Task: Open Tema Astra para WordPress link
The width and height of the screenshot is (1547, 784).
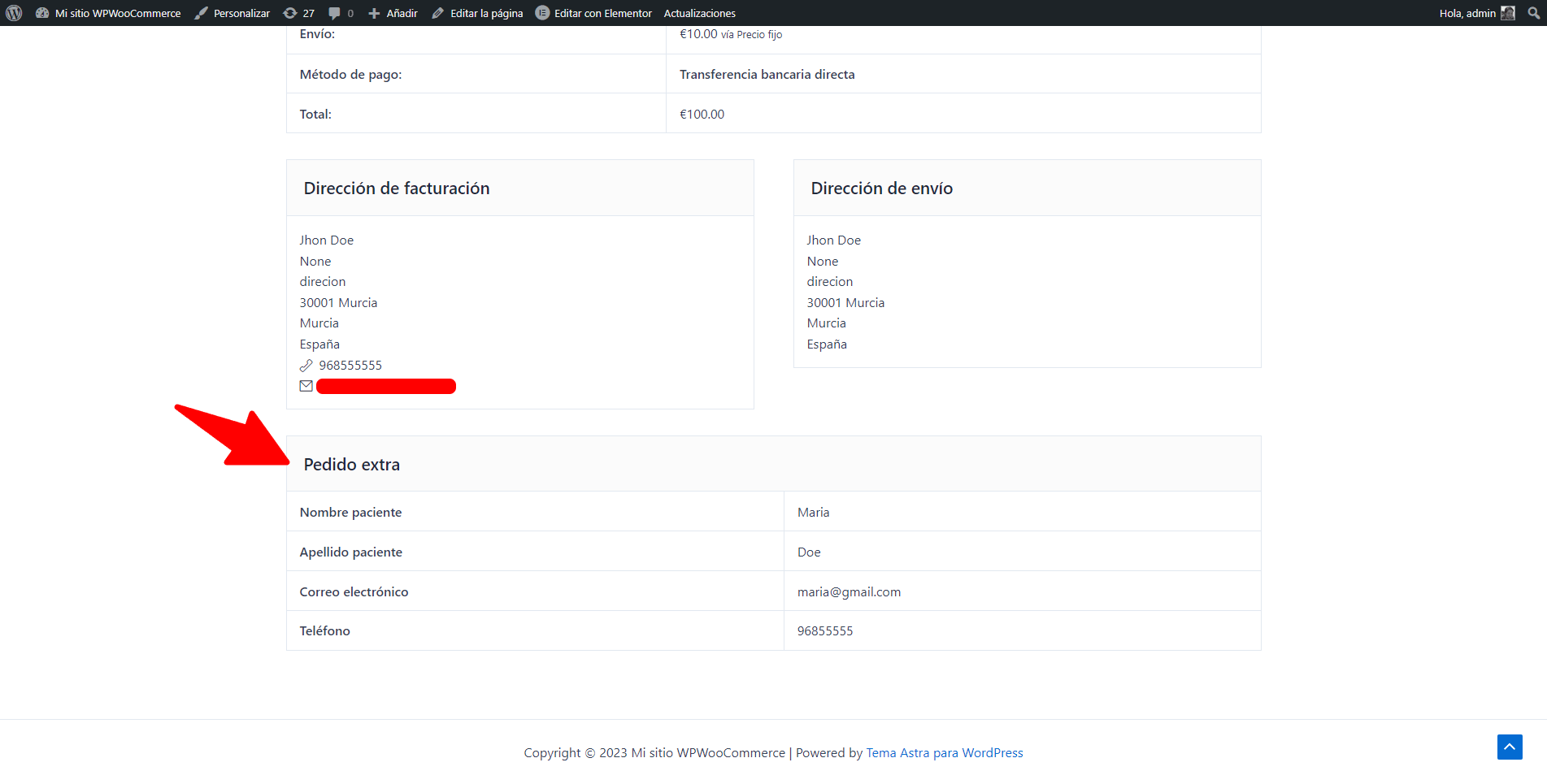Action: click(944, 752)
